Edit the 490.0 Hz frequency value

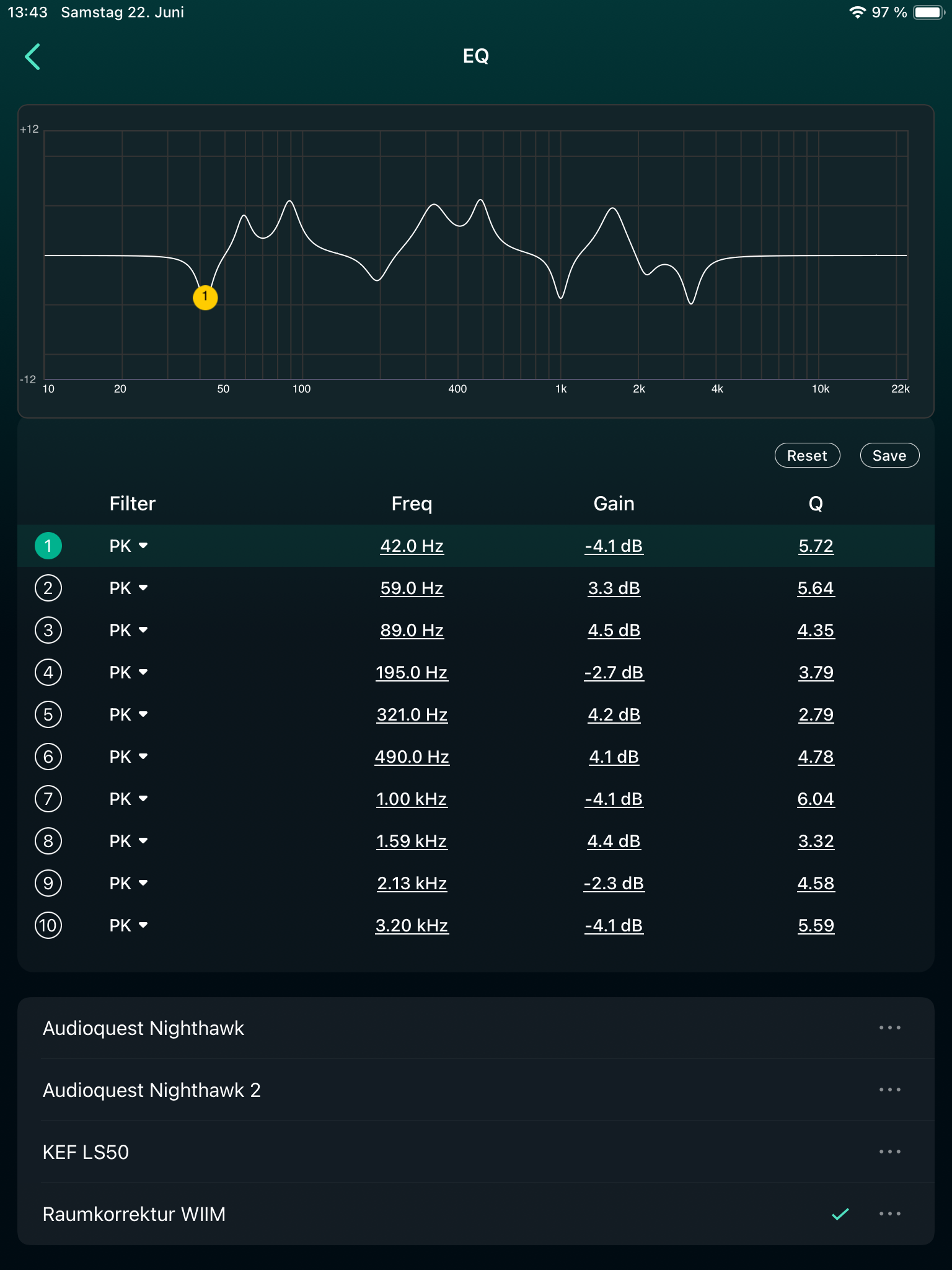point(412,757)
